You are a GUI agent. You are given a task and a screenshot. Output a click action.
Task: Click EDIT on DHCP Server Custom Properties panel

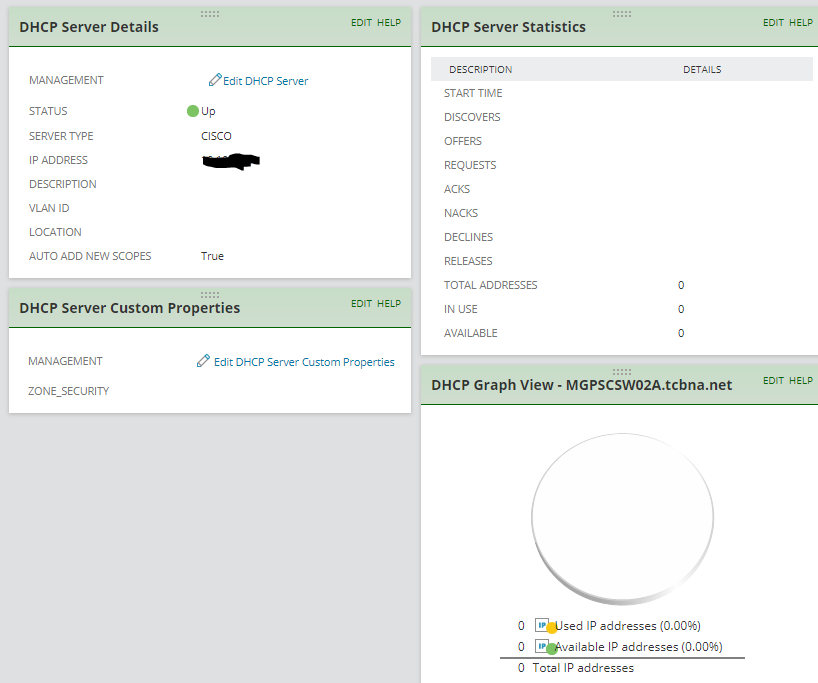361,303
